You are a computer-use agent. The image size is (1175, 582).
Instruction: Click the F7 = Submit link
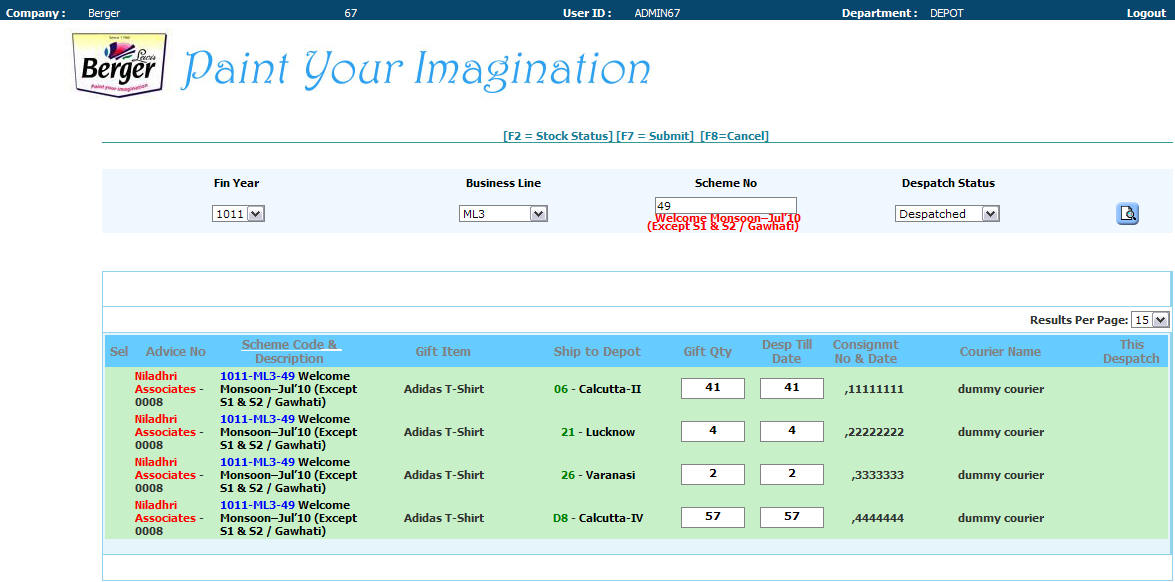tap(654, 136)
